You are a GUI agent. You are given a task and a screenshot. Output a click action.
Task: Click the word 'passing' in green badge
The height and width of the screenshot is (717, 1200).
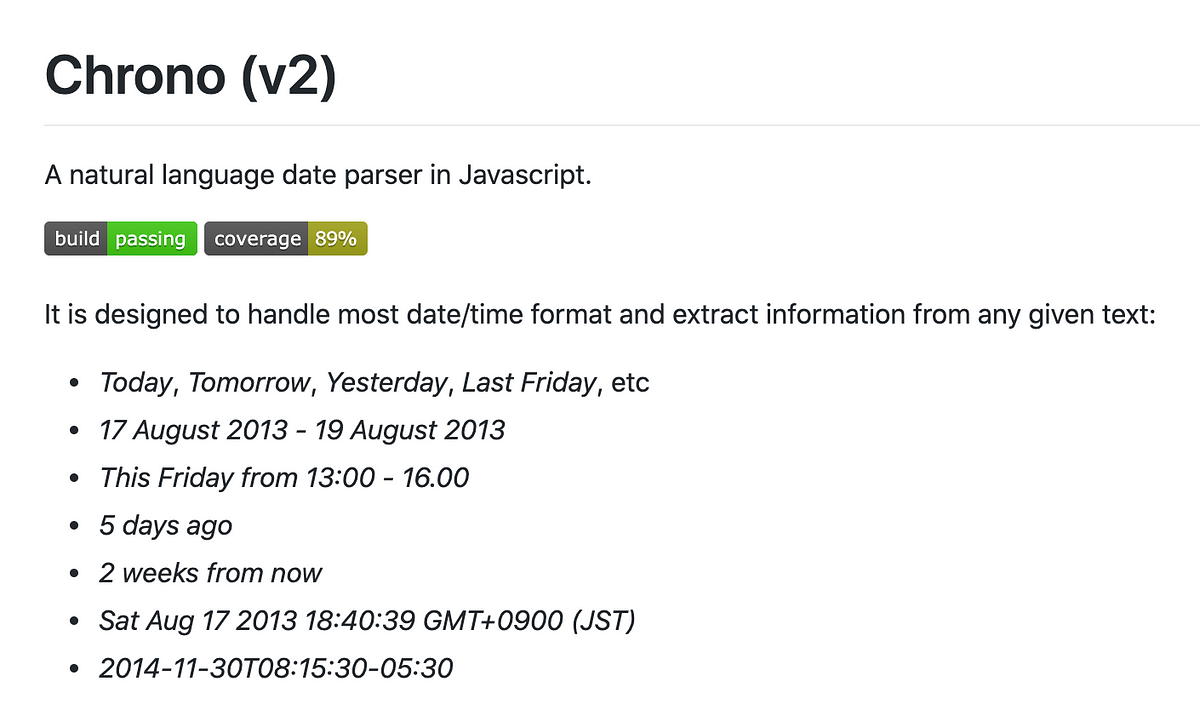pyautogui.click(x=151, y=239)
